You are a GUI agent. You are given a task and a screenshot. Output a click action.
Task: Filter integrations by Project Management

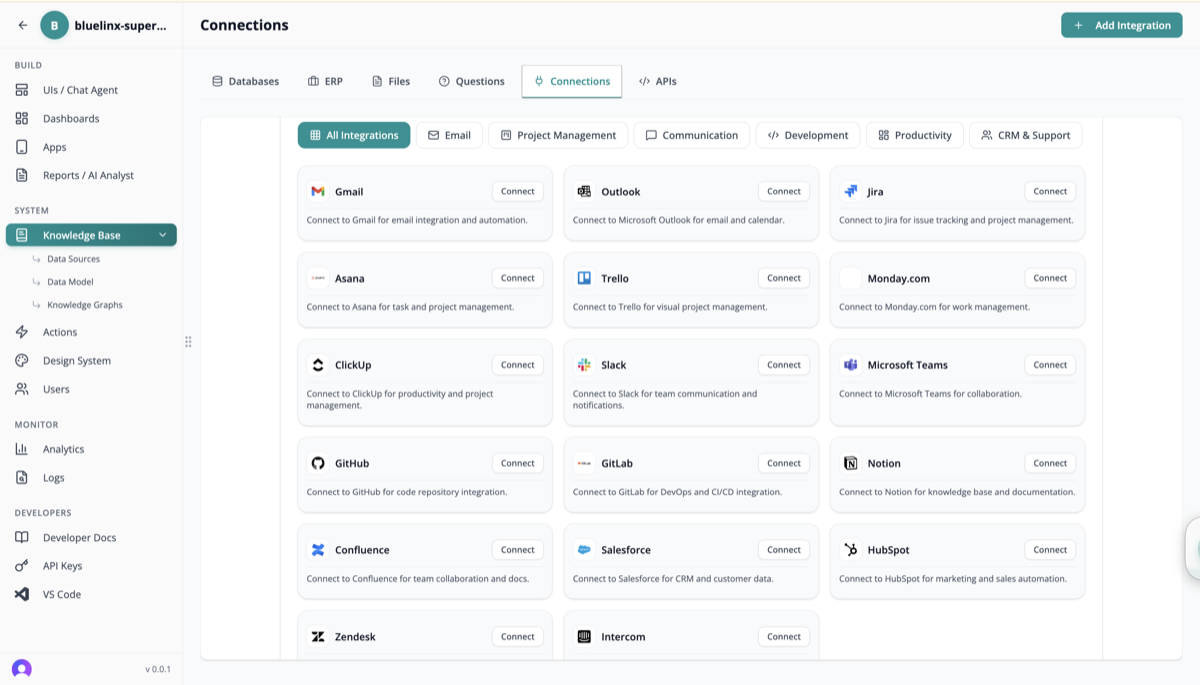[x=558, y=135]
